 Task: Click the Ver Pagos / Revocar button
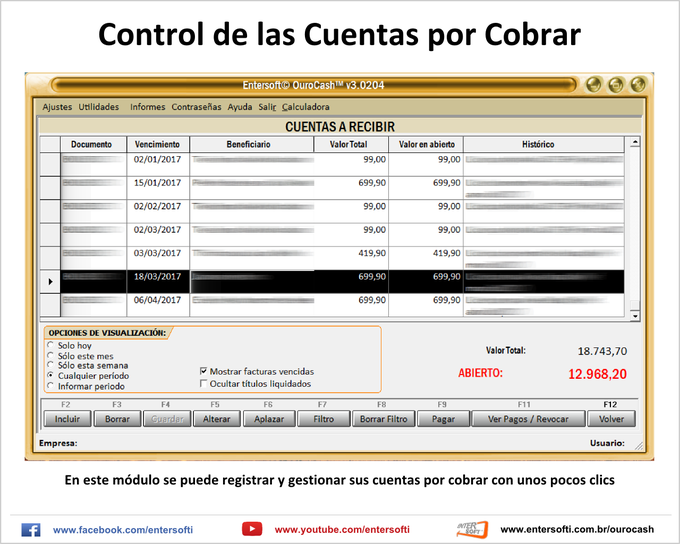point(528,419)
